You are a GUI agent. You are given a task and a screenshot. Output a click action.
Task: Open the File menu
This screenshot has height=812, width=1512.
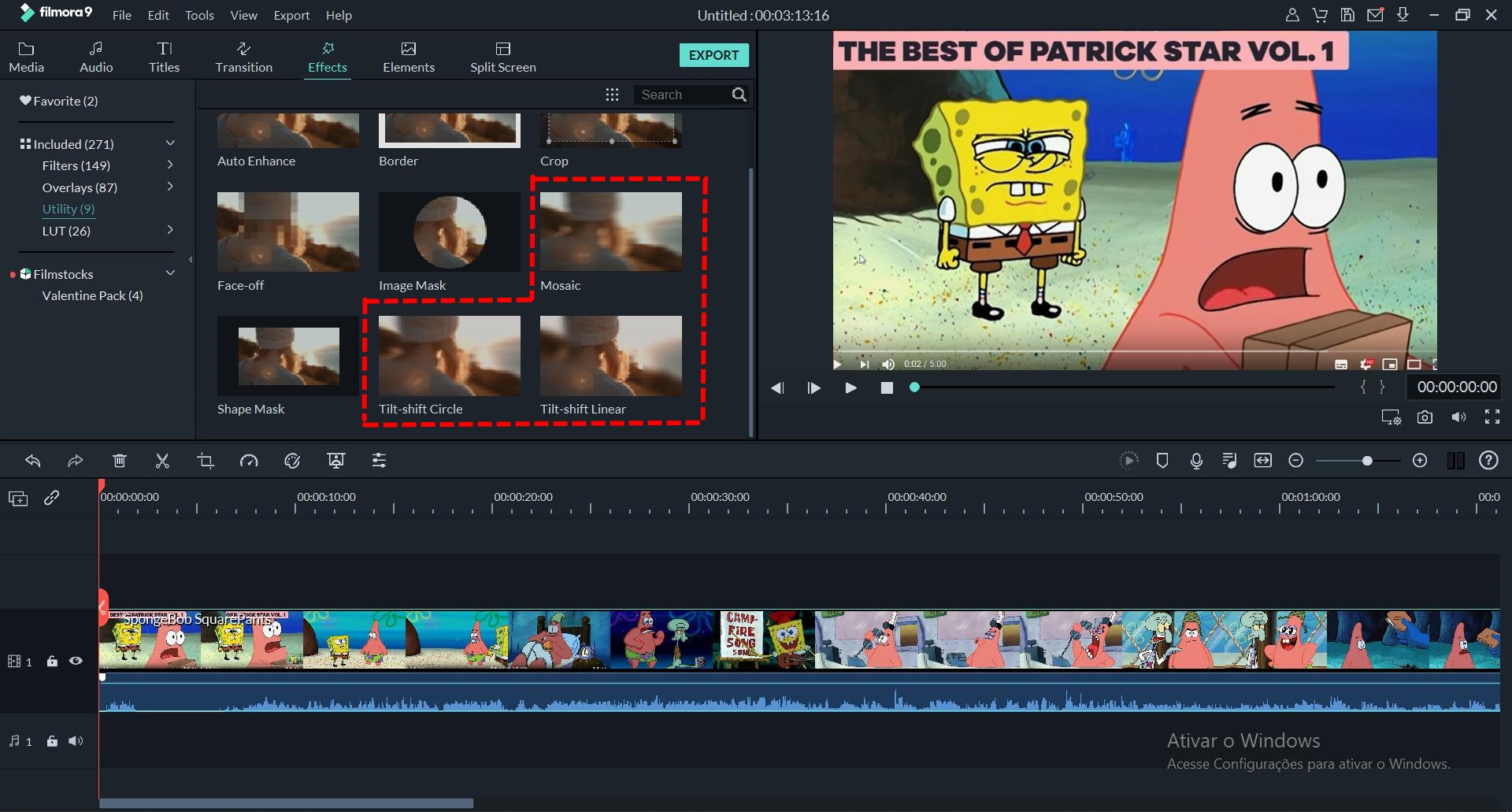tap(122, 15)
